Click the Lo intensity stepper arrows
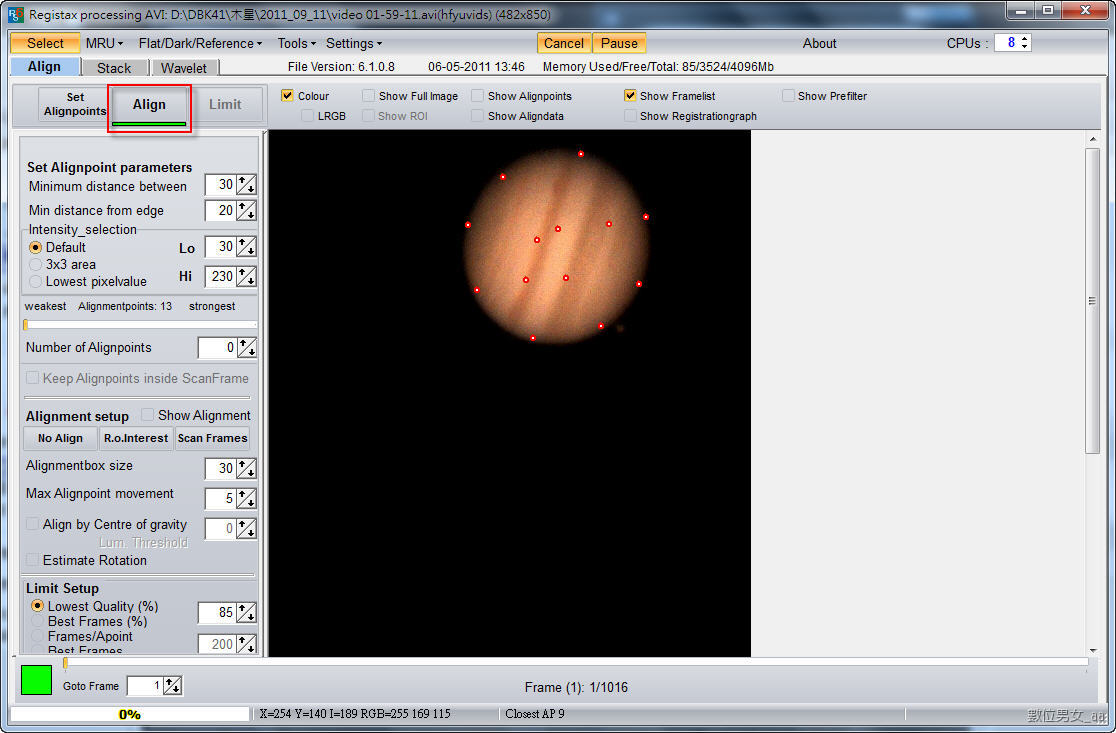The width and height of the screenshot is (1116, 733). click(x=246, y=247)
